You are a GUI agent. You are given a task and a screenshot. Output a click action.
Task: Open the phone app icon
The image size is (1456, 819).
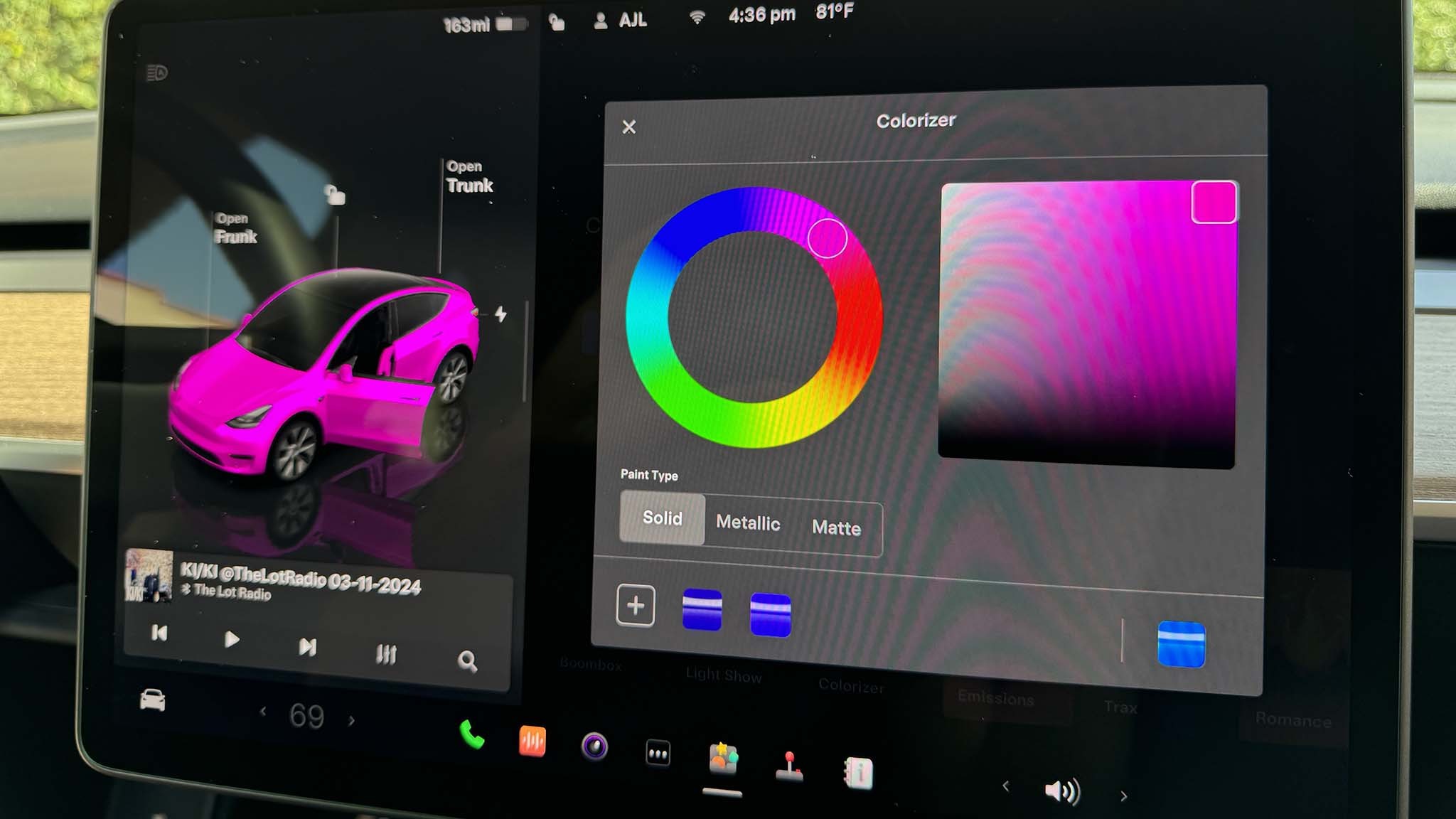(471, 735)
